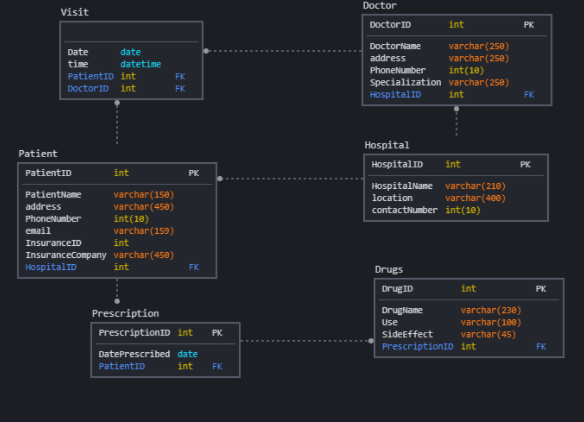Click address field in Patient table
Image resolution: width=584 pixels, height=422 pixels.
pos(43,207)
